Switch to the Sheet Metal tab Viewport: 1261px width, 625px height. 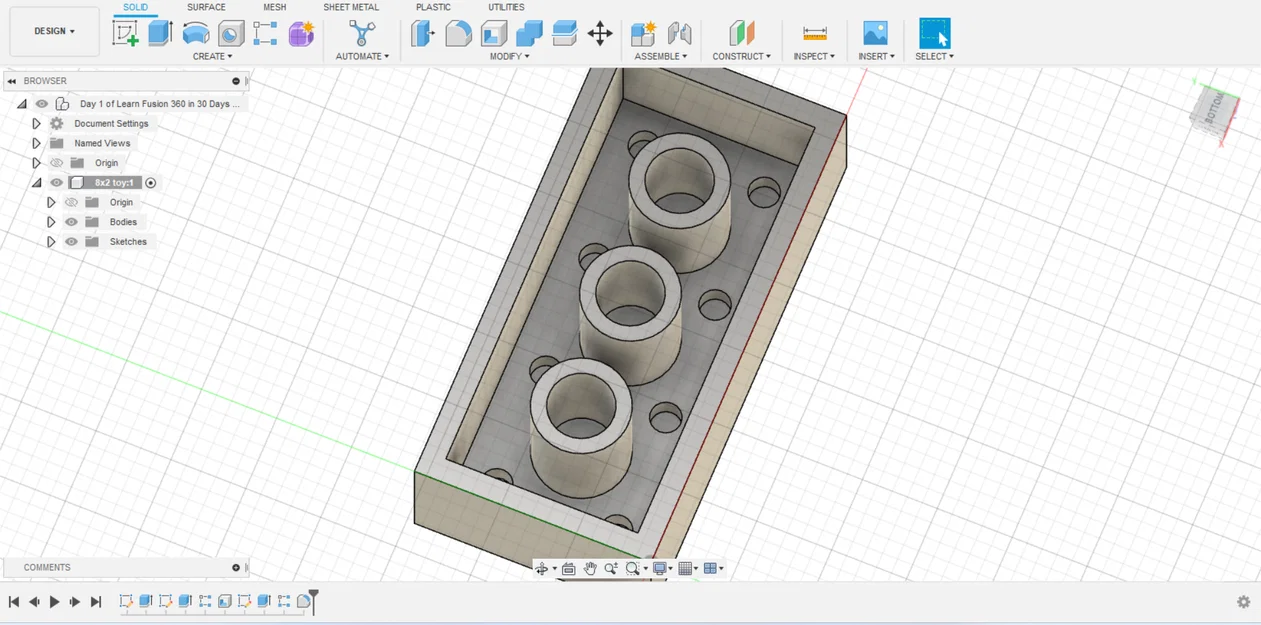[x=351, y=7]
